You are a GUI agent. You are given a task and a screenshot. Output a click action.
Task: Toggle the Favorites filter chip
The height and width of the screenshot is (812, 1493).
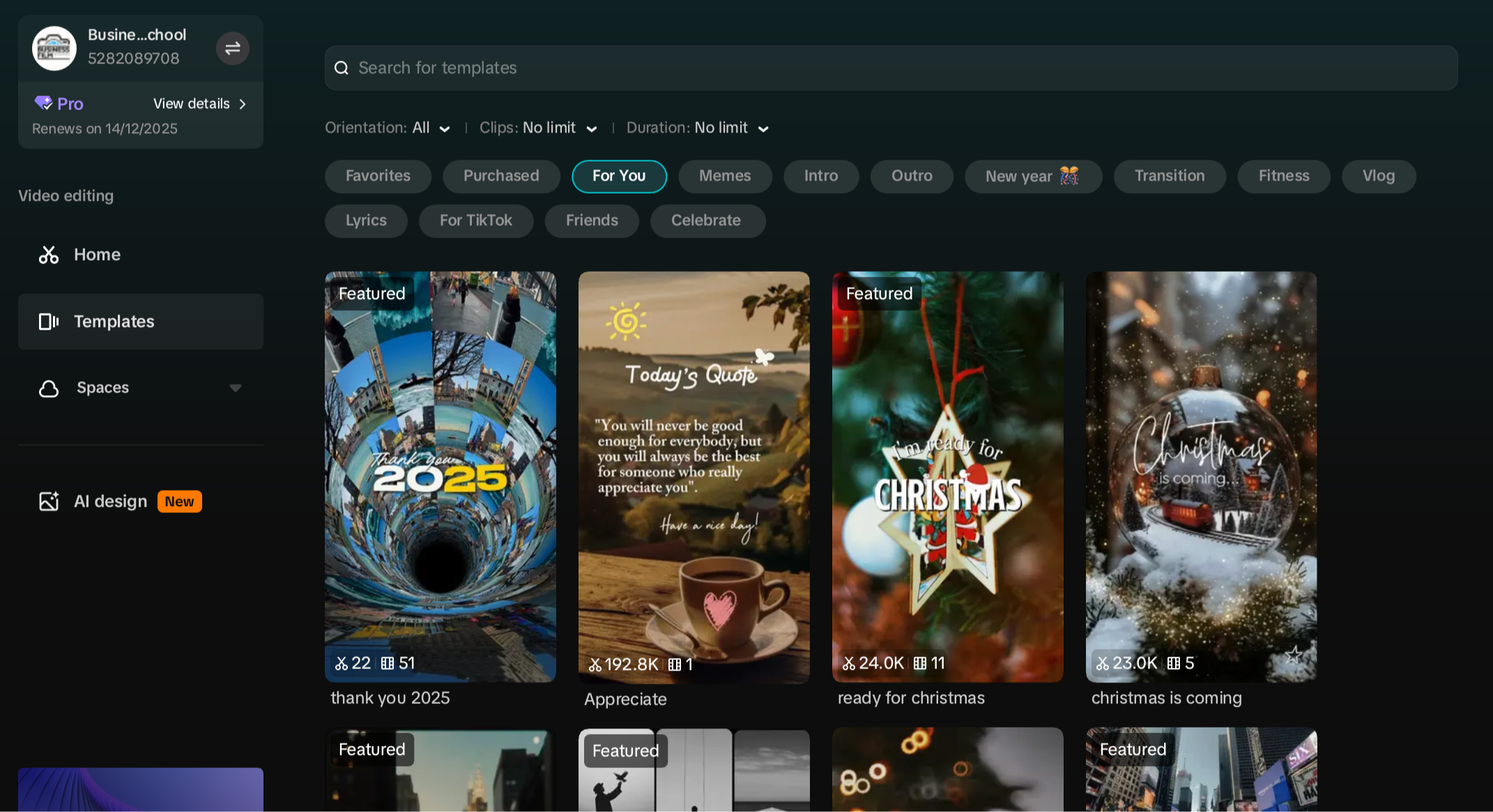click(378, 176)
